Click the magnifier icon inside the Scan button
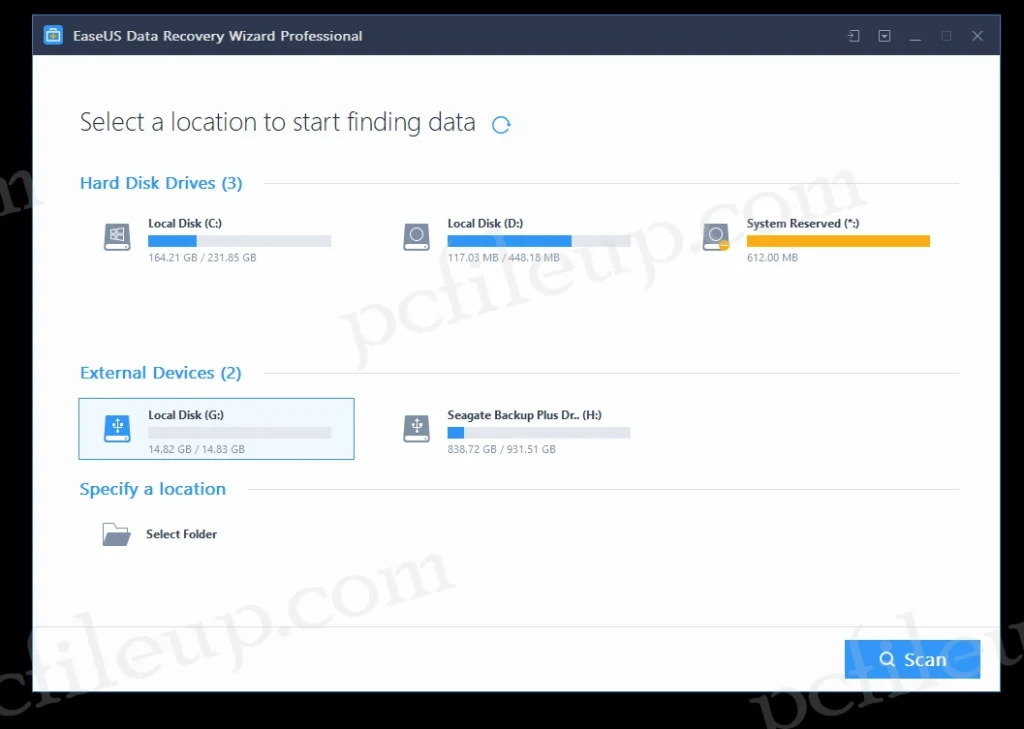This screenshot has width=1024, height=729. point(886,659)
